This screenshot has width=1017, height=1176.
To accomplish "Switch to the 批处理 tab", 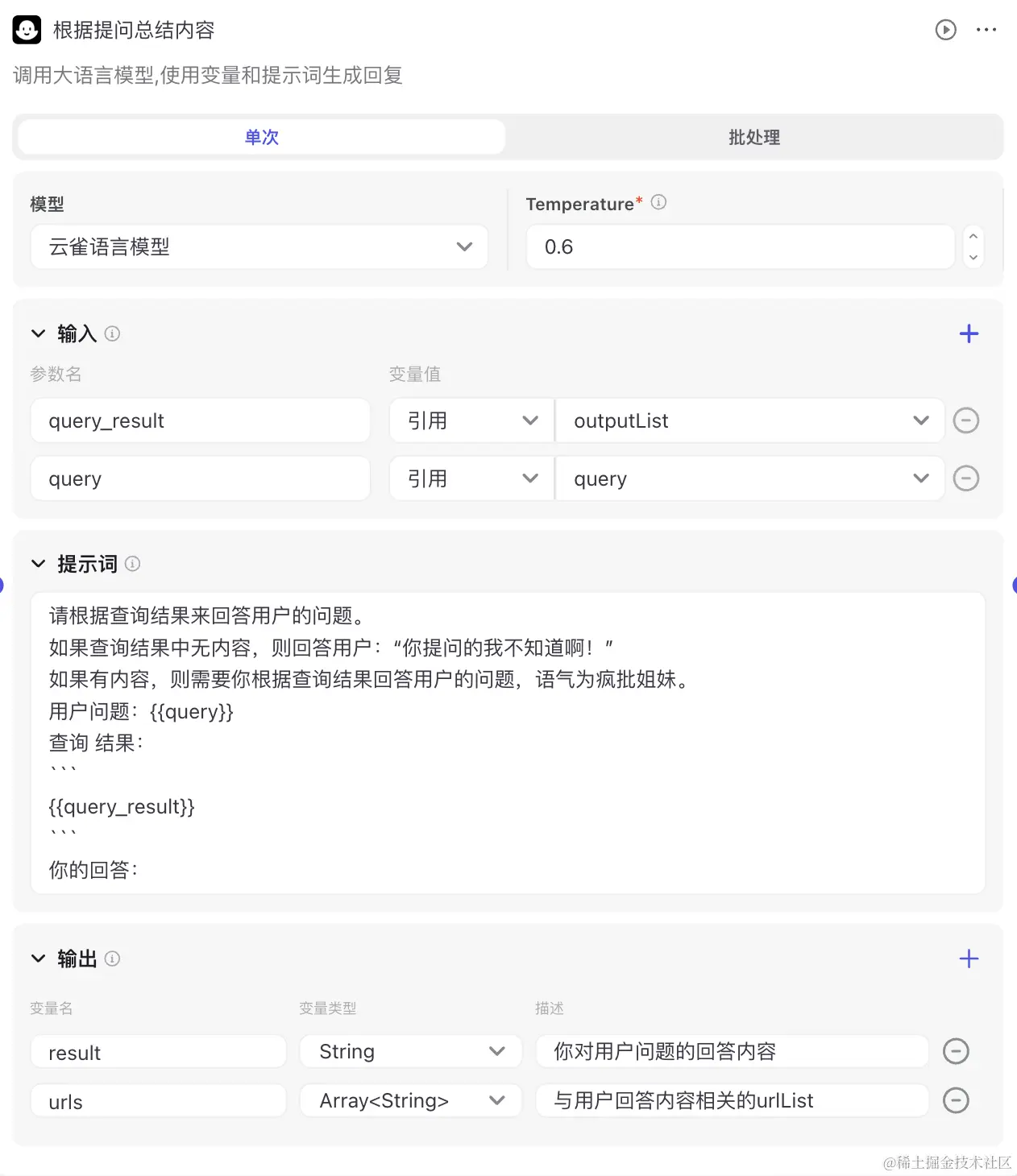I will [754, 137].
